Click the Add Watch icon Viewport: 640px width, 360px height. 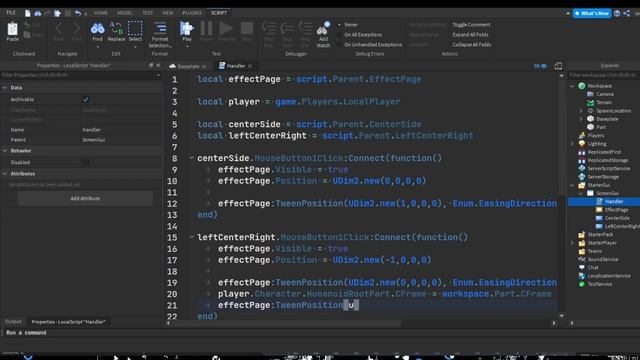[323, 29]
